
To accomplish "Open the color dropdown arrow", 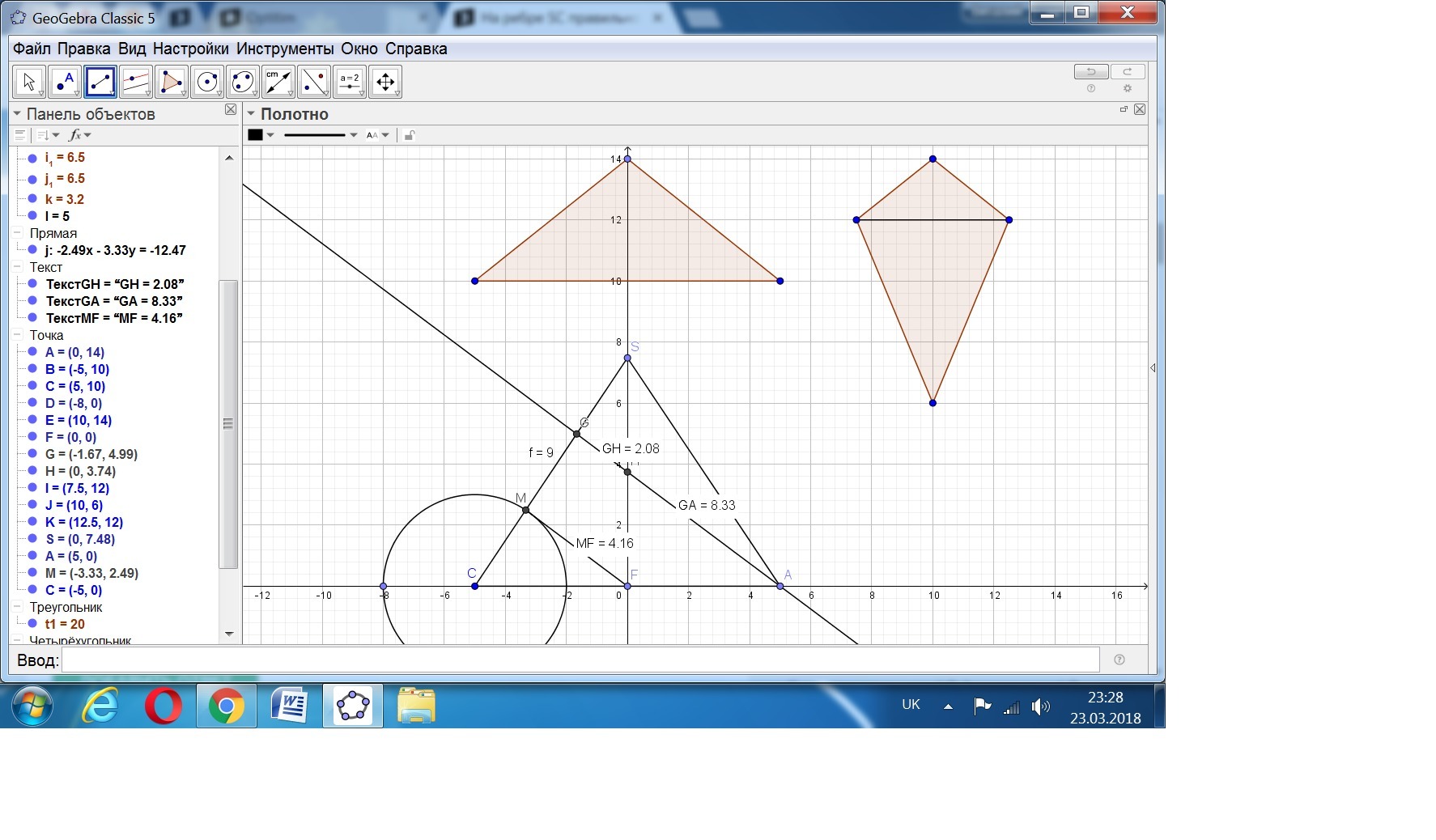I will [270, 135].
